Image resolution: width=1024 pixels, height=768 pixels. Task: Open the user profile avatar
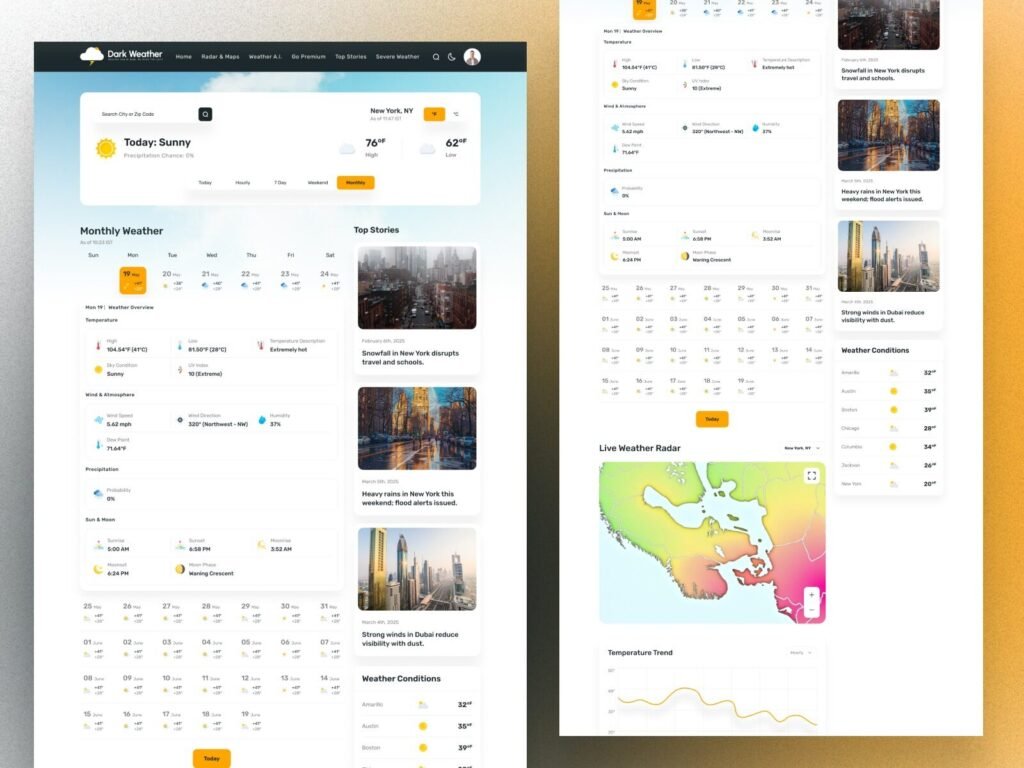coord(472,57)
